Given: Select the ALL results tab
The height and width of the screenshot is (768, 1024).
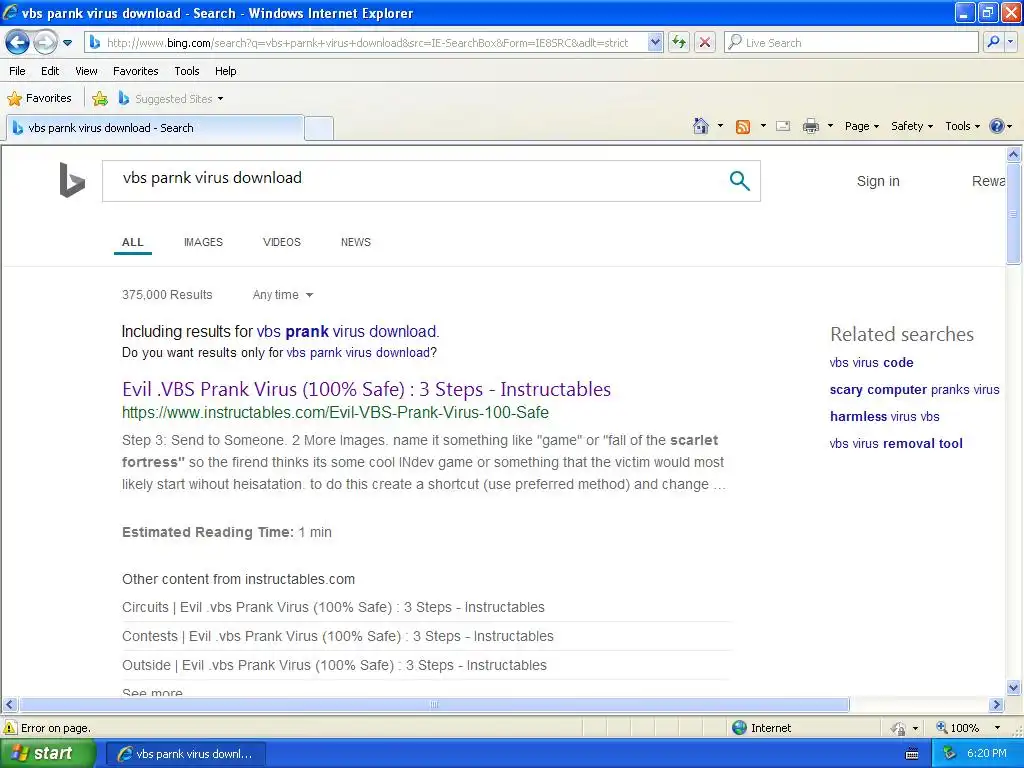Looking at the screenshot, I should (133, 242).
